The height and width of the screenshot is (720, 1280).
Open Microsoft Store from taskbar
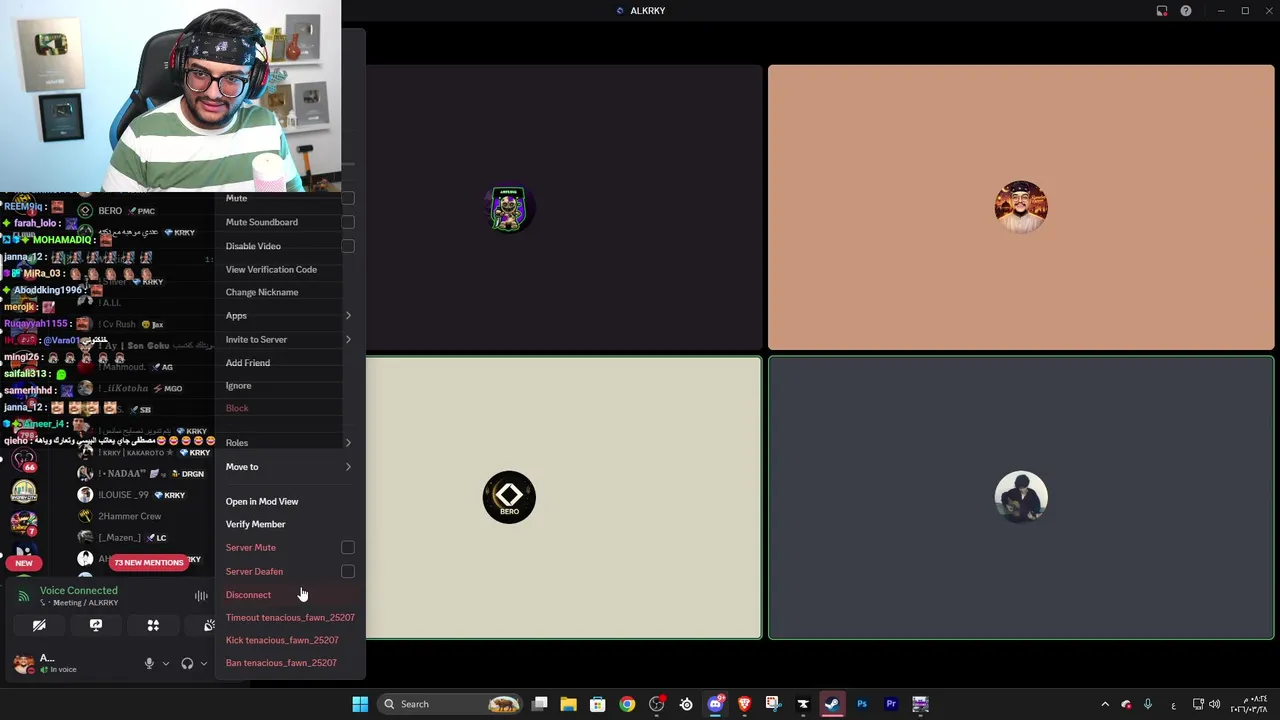click(x=598, y=704)
